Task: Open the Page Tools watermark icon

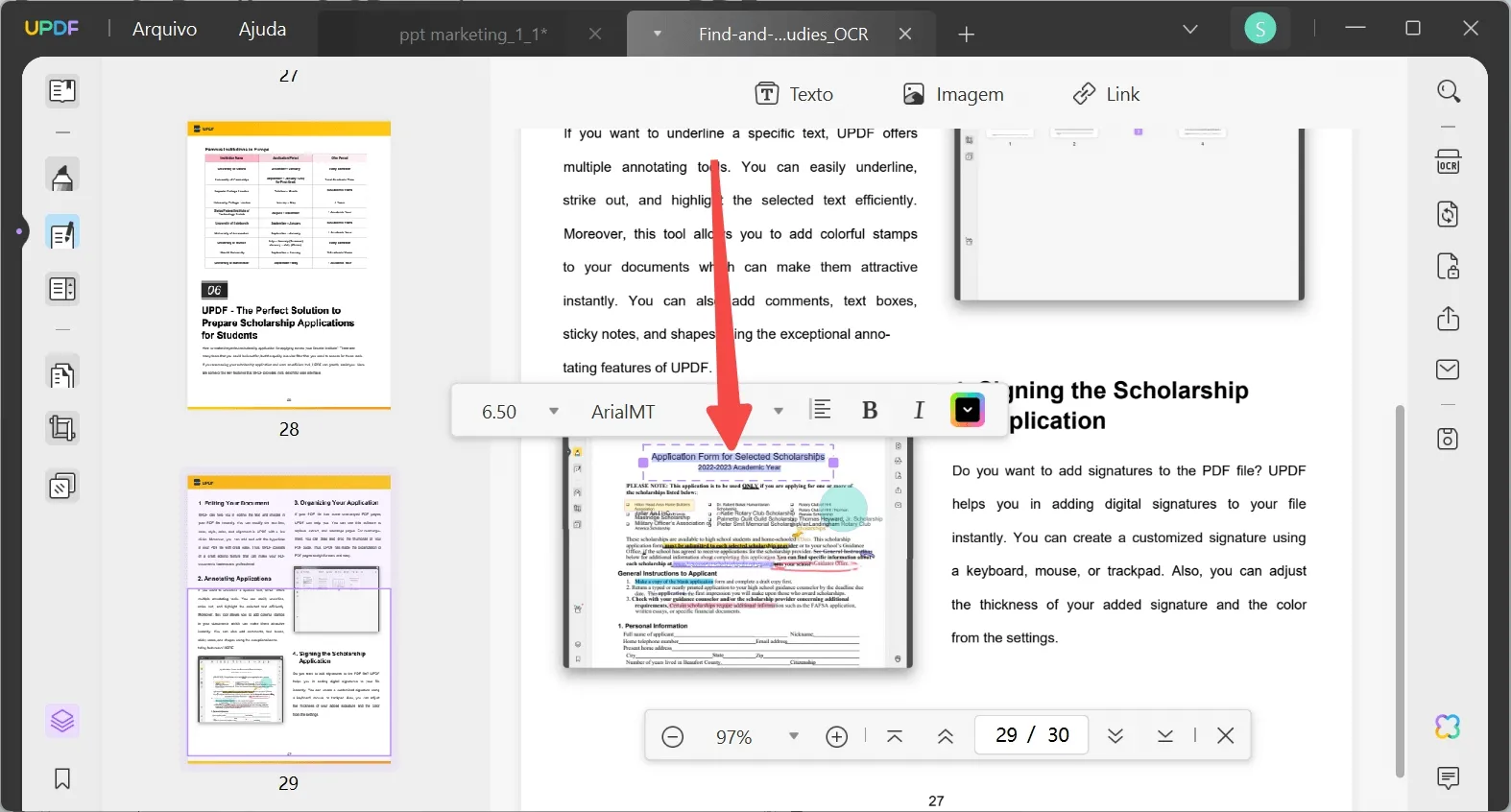Action: pos(62,486)
